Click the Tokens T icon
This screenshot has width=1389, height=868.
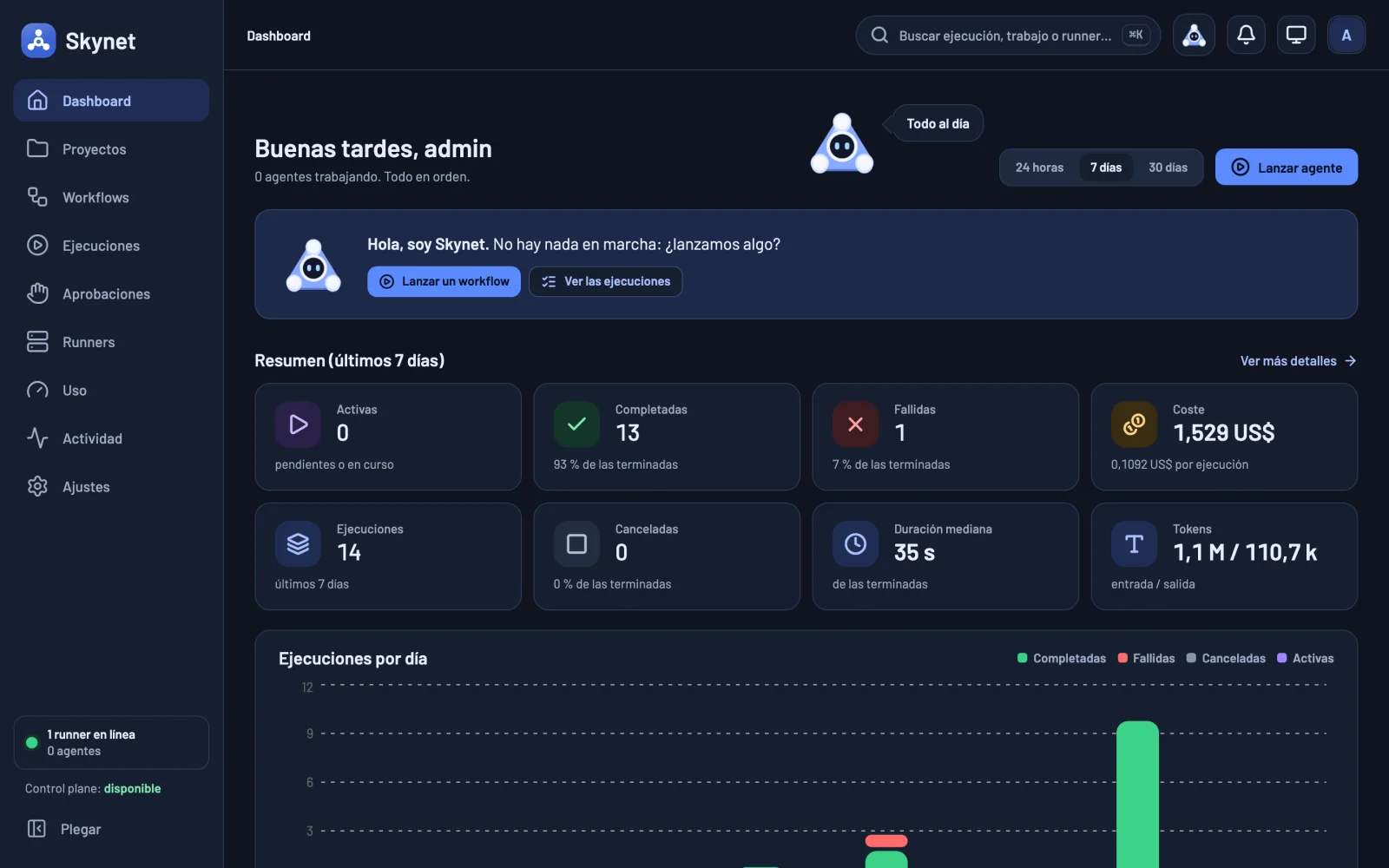(1134, 544)
